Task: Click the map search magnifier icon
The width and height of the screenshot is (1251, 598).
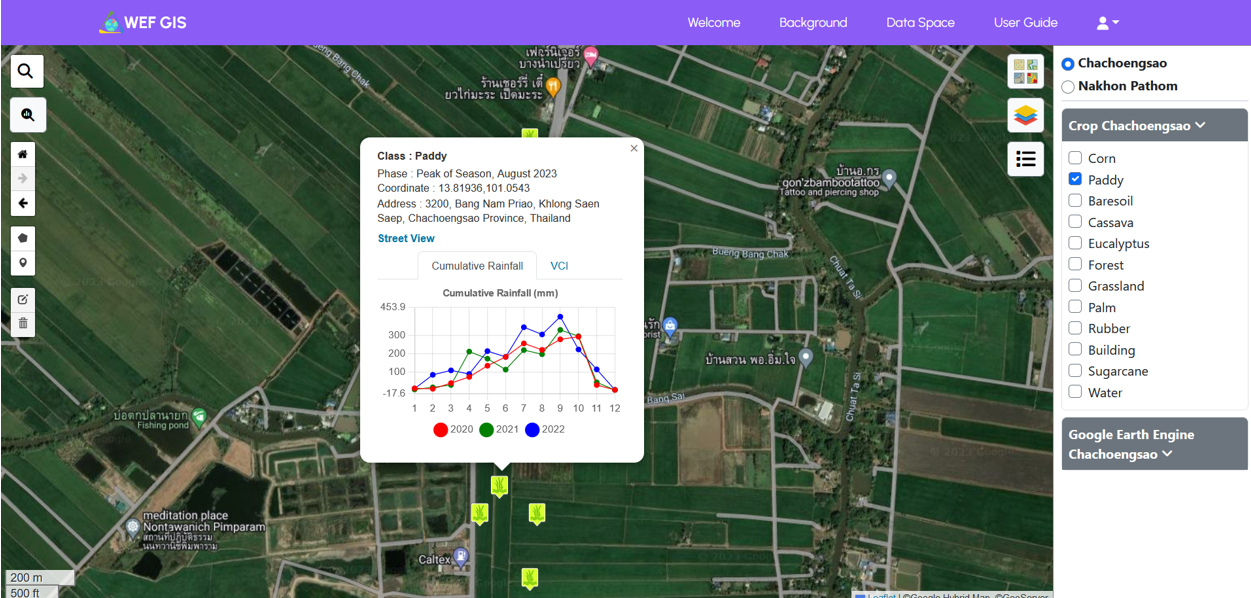Action: point(26,71)
